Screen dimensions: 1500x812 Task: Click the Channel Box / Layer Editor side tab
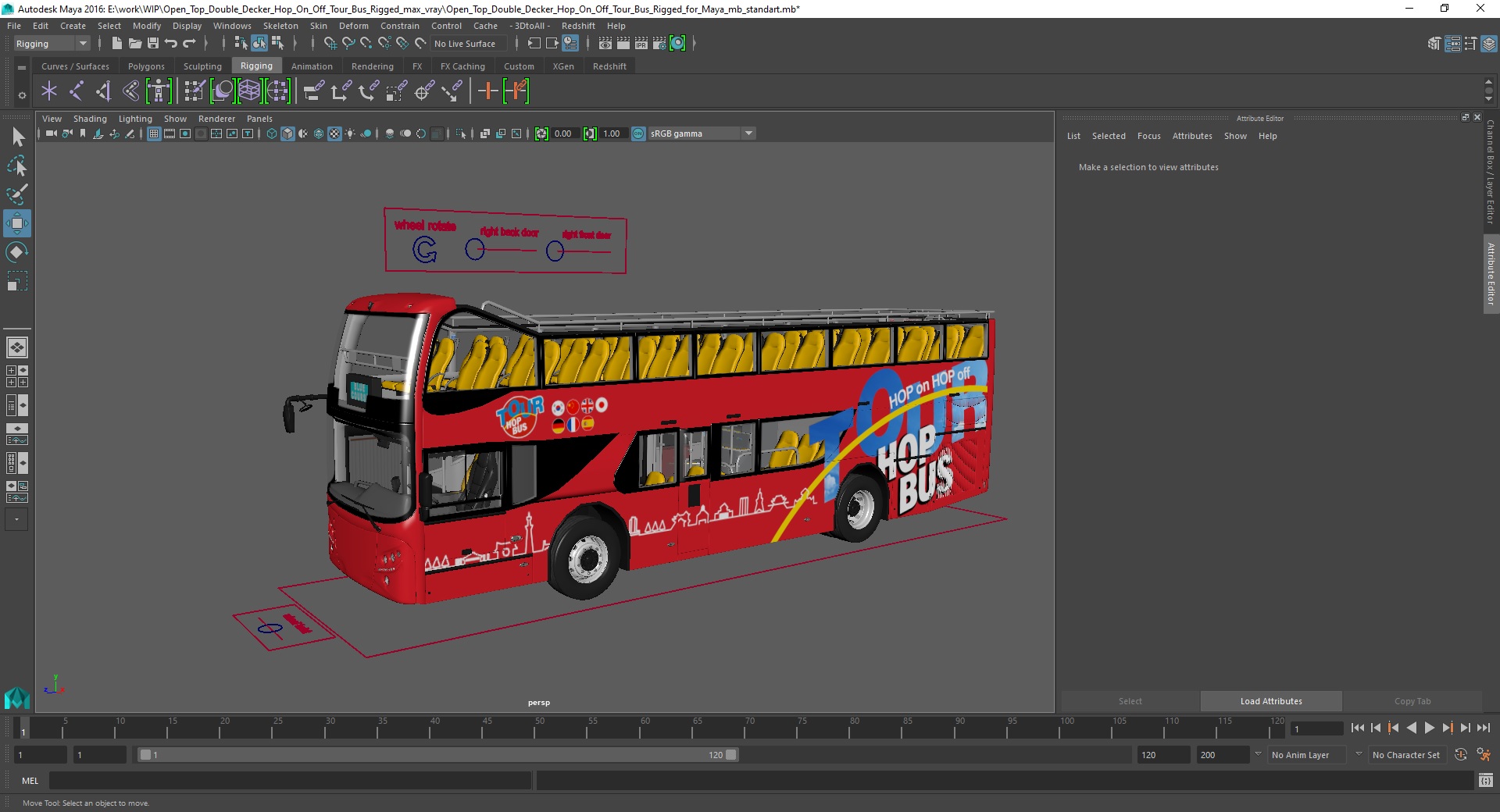click(1491, 172)
